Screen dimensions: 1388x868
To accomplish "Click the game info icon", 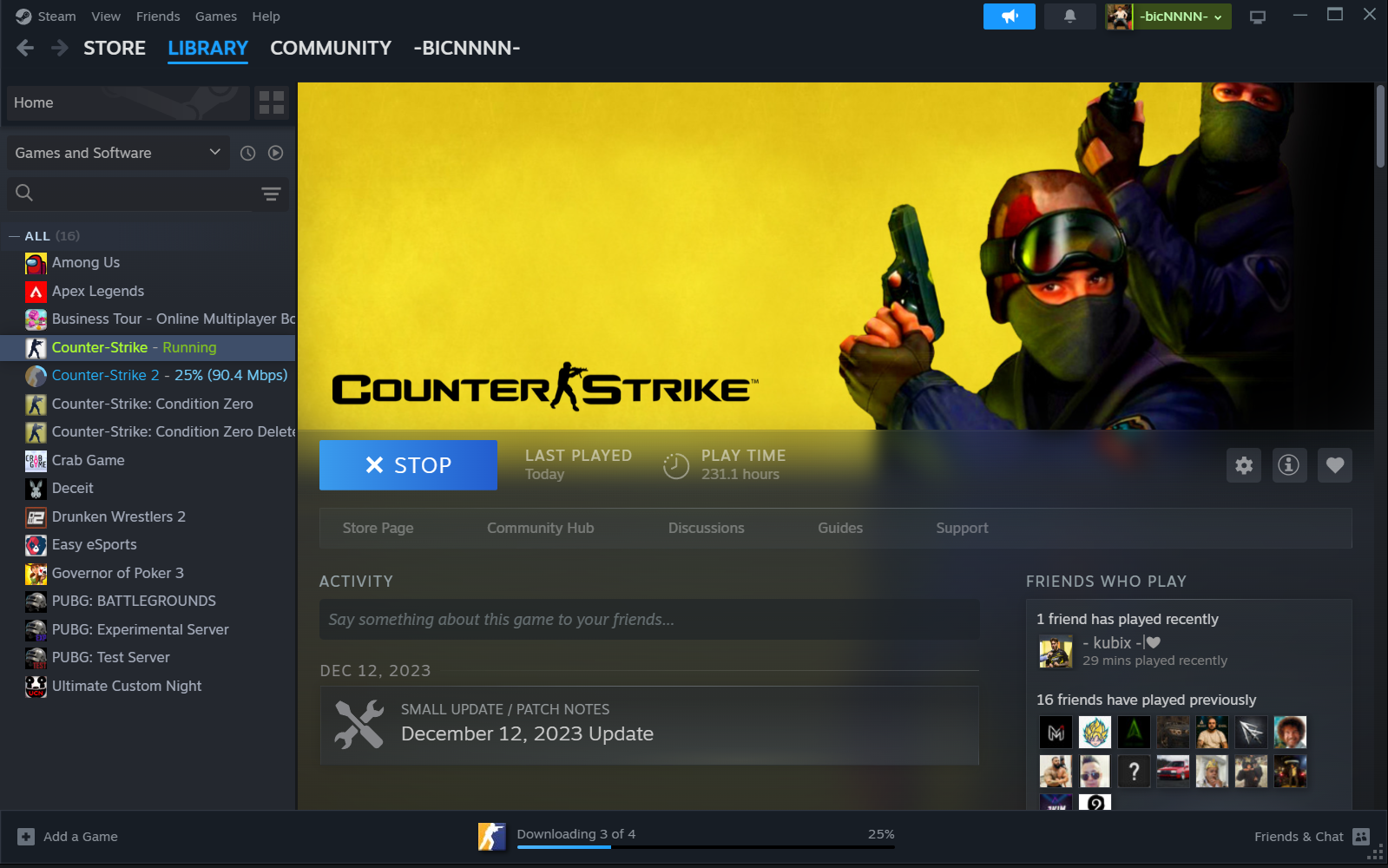I will click(x=1289, y=465).
